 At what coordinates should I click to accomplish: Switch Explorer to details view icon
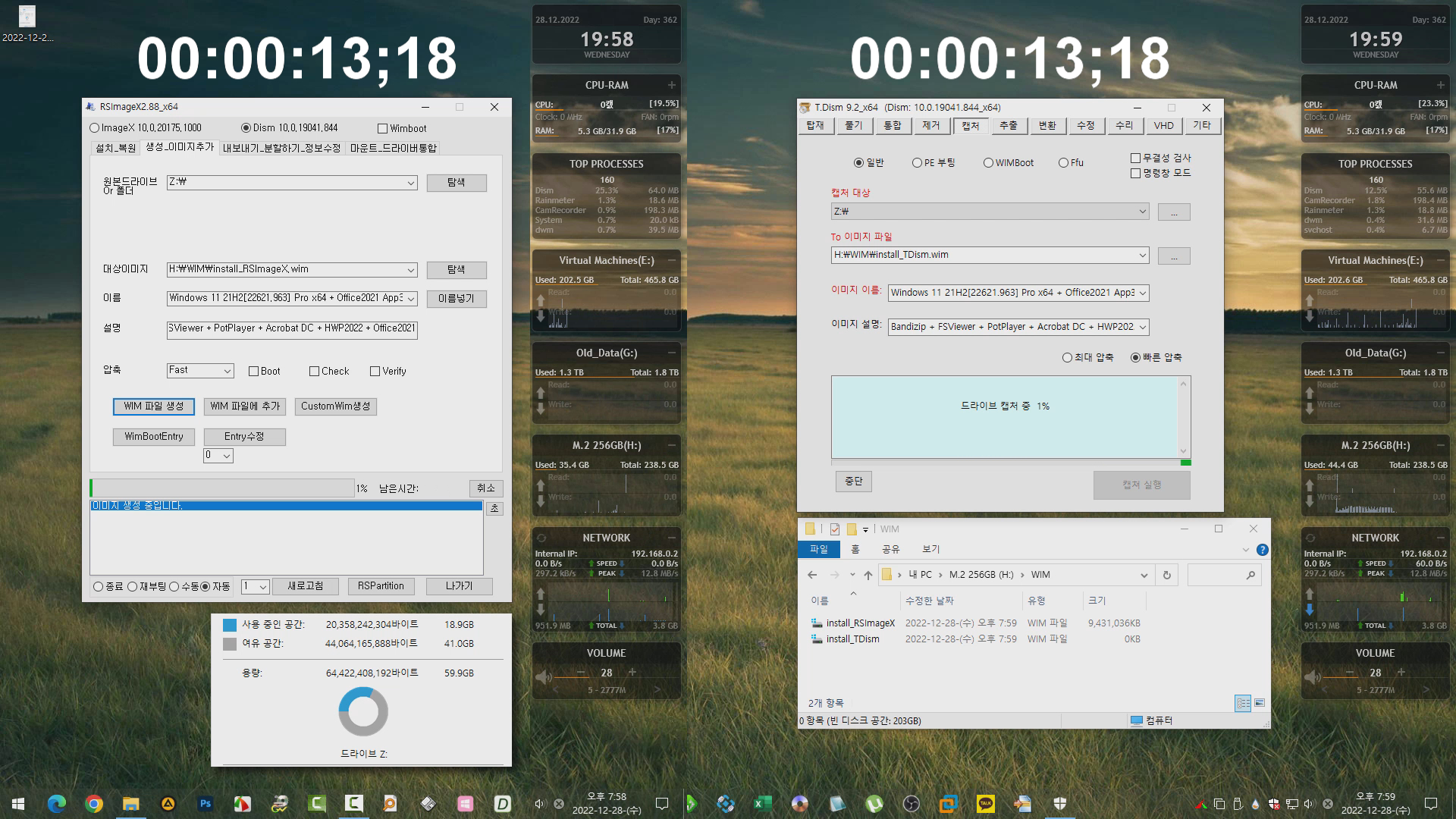(1243, 703)
